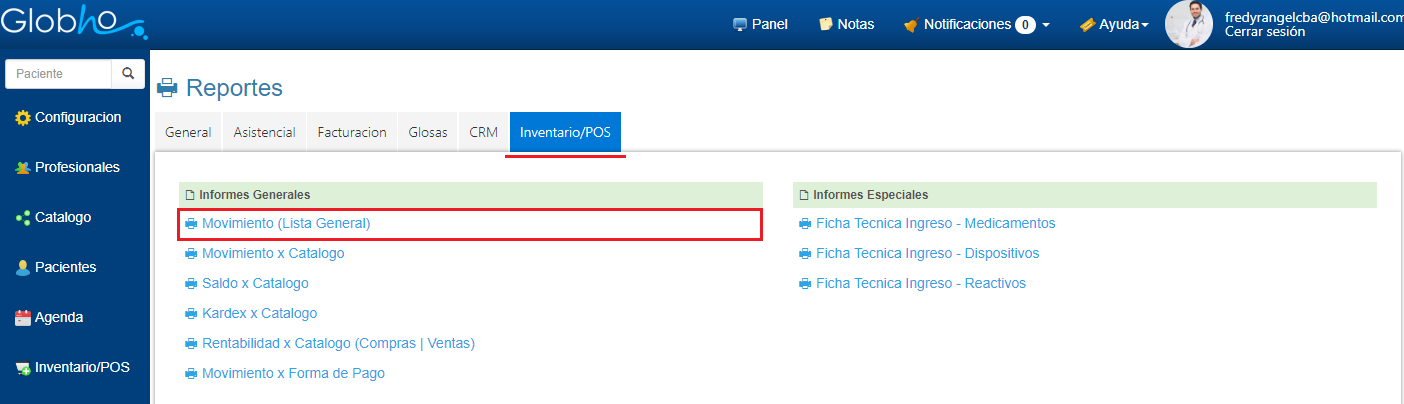Open Kardex x Catalogo report

pos(259,314)
